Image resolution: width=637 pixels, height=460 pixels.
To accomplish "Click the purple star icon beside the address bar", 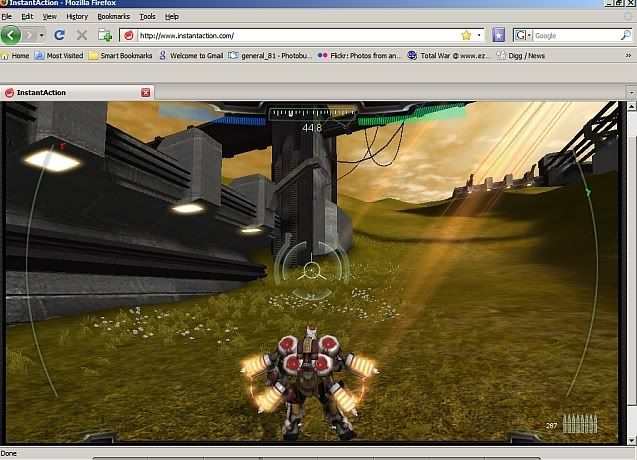I will tap(498, 35).
